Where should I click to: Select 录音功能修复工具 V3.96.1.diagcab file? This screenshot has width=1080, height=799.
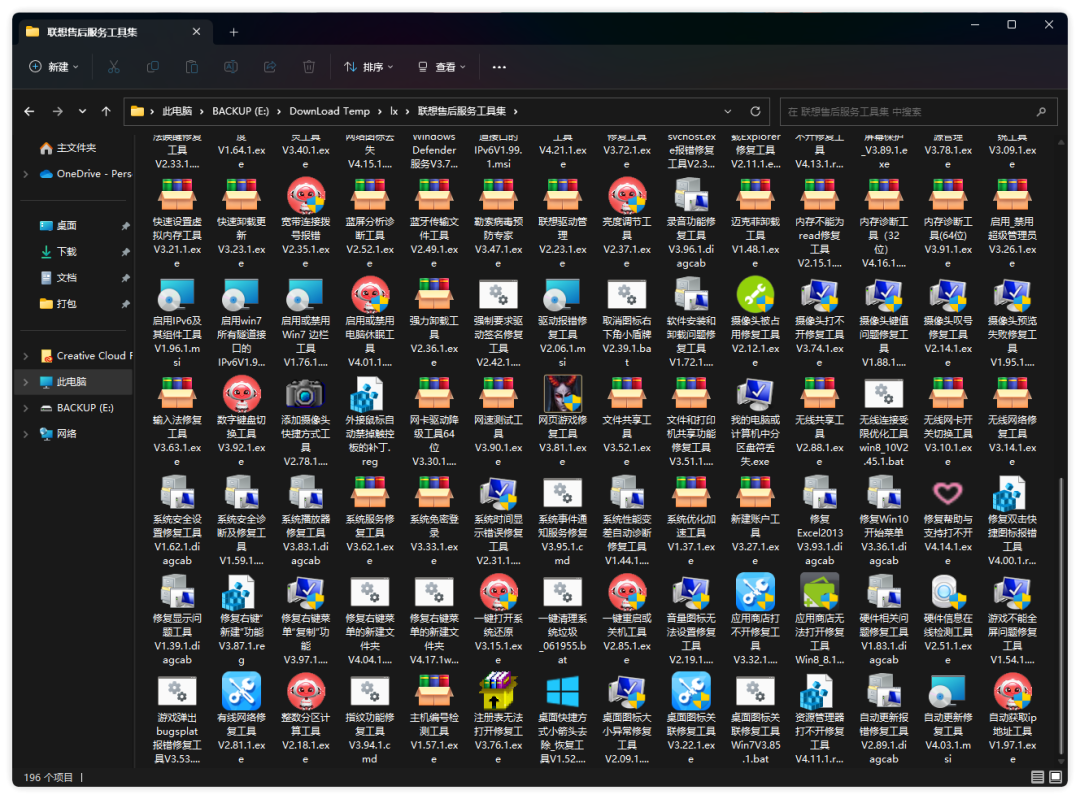tap(691, 223)
